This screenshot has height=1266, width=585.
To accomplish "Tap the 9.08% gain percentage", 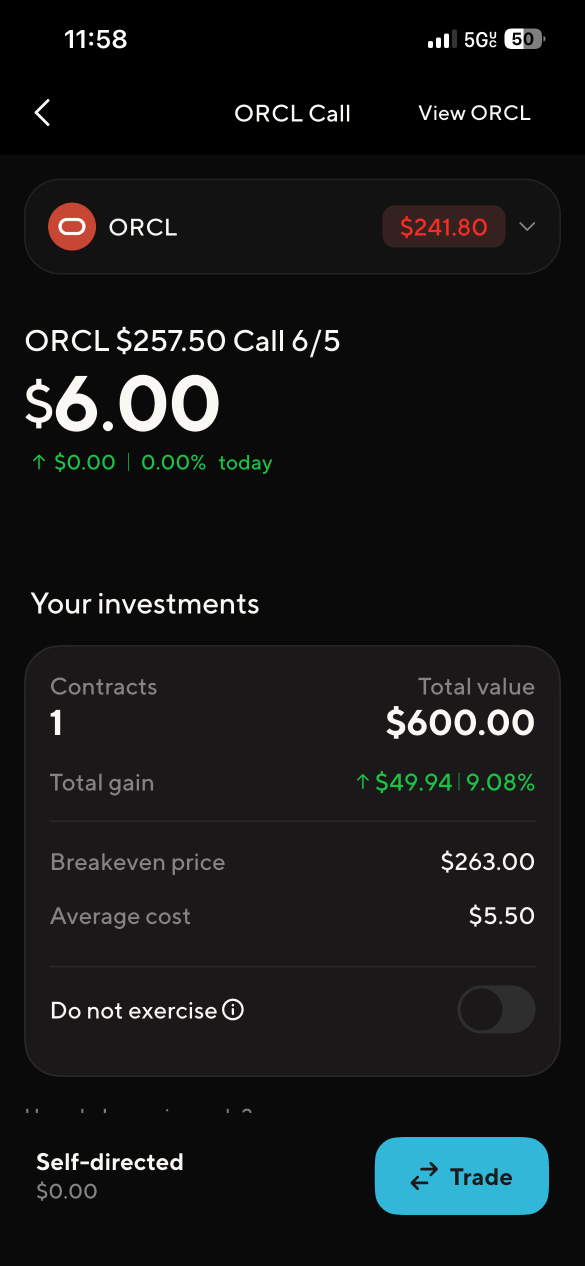I will [x=501, y=783].
